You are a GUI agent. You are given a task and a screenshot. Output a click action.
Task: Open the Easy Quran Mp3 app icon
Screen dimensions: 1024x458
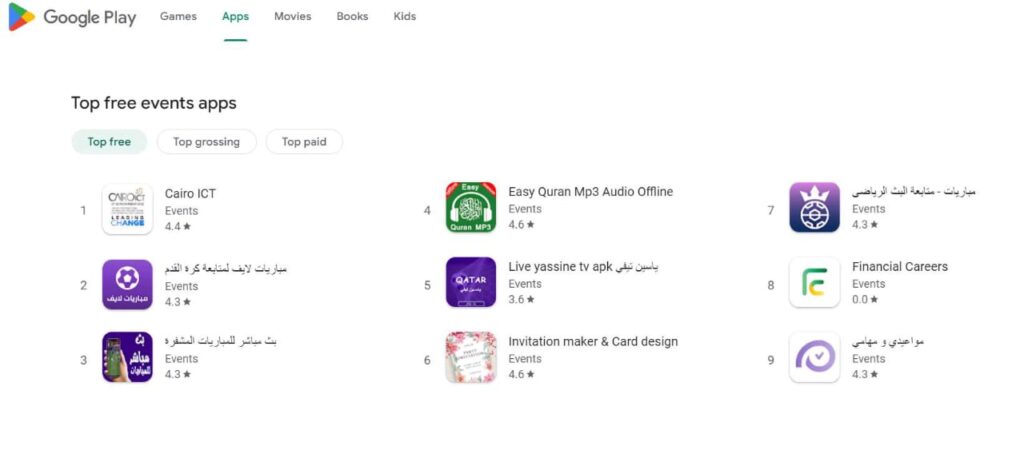coord(471,207)
